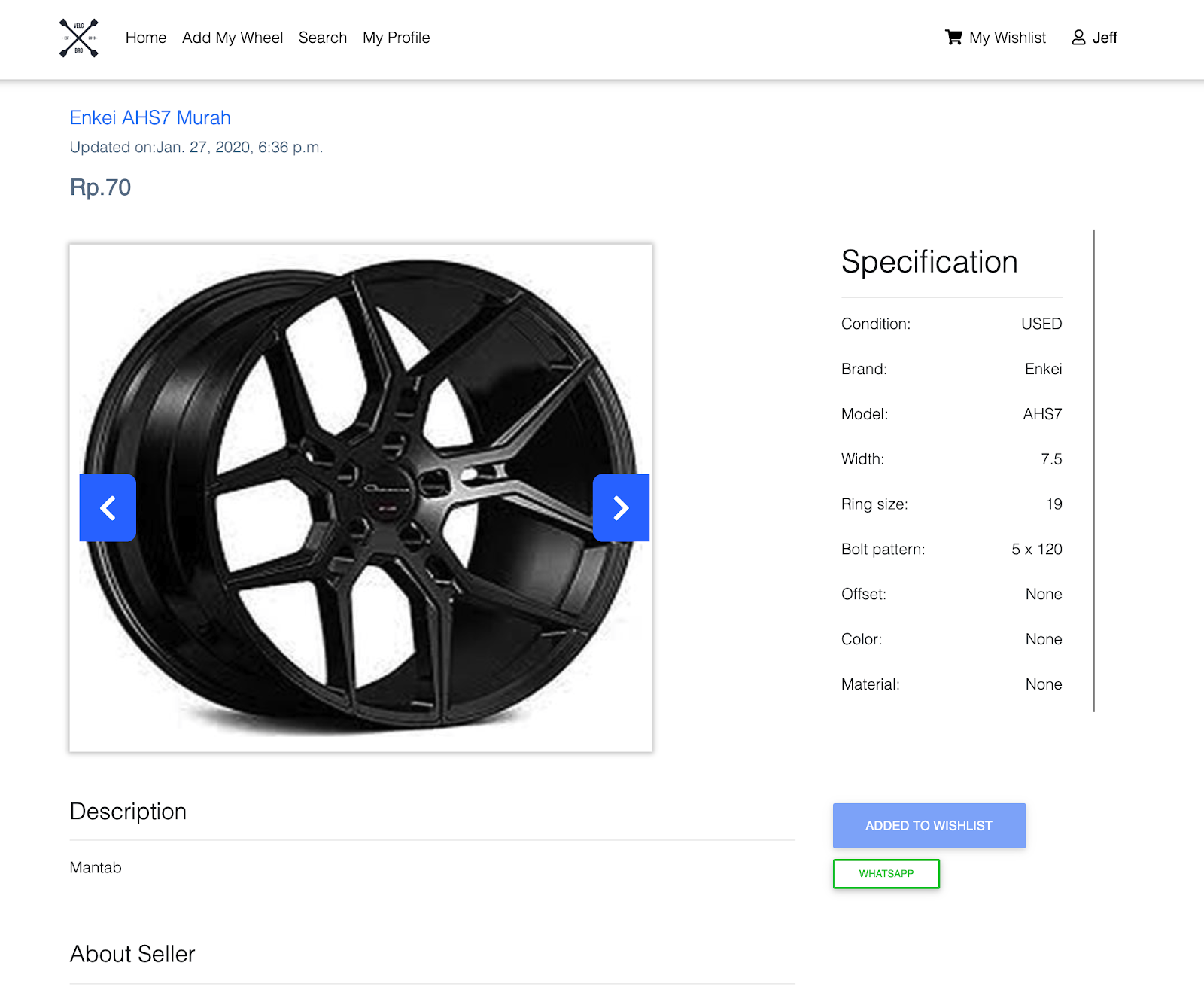The height and width of the screenshot is (1008, 1204).
Task: Click the Added to Wishlist button
Action: click(x=929, y=825)
